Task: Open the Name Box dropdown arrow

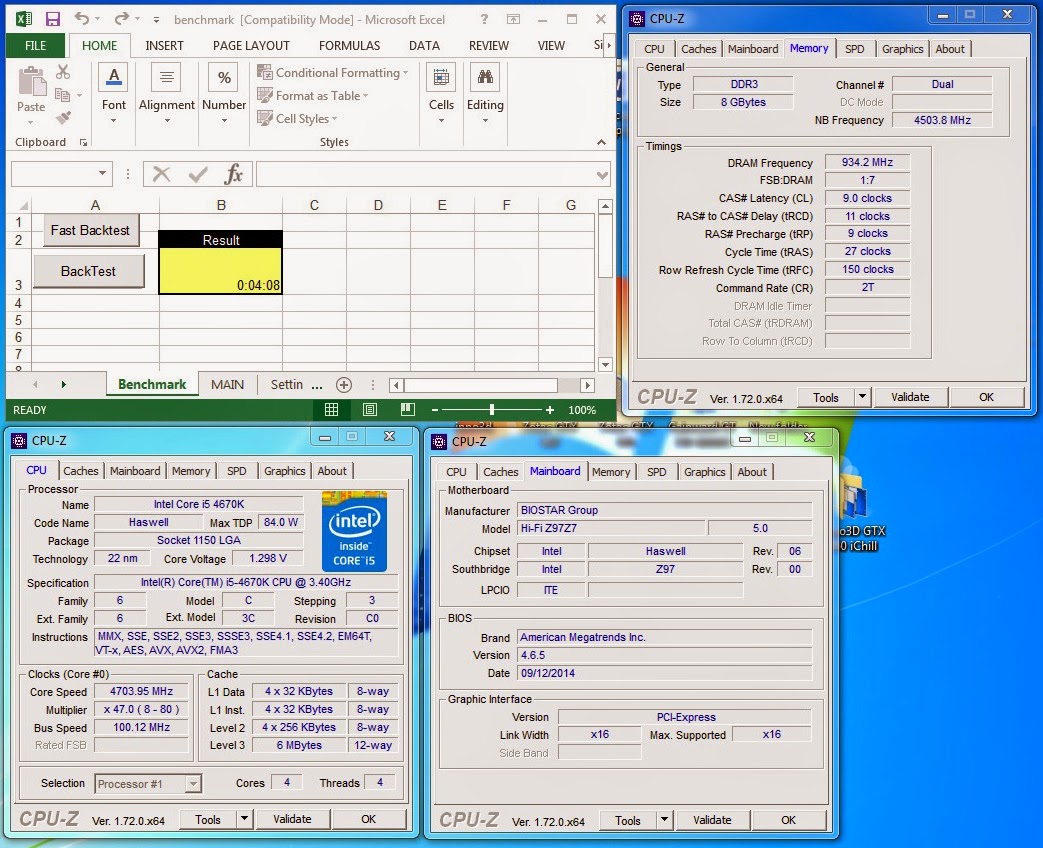Action: 102,174
